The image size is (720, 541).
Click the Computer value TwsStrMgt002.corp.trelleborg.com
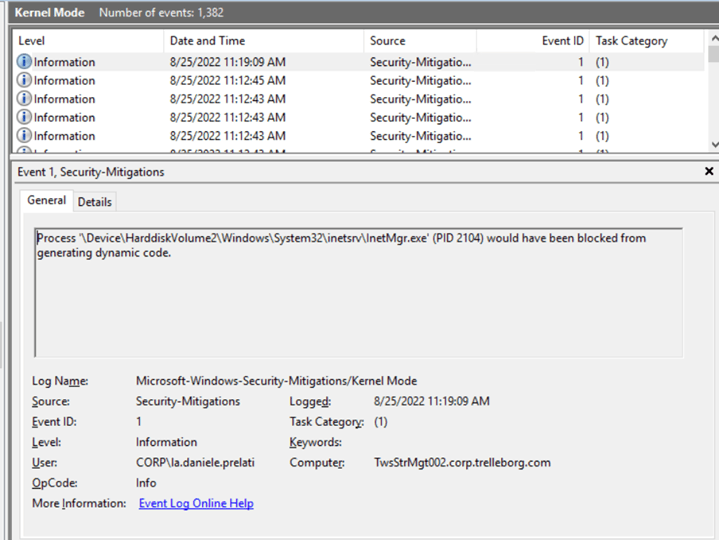[x=462, y=462]
